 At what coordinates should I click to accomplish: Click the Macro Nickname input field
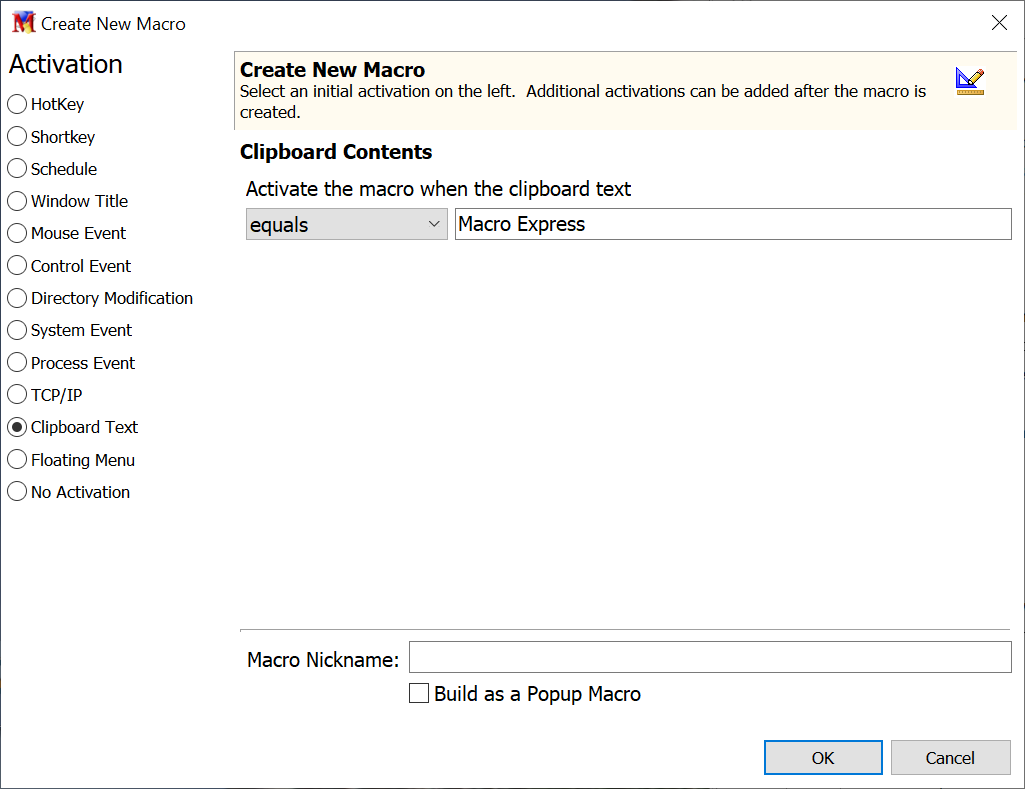(710, 658)
